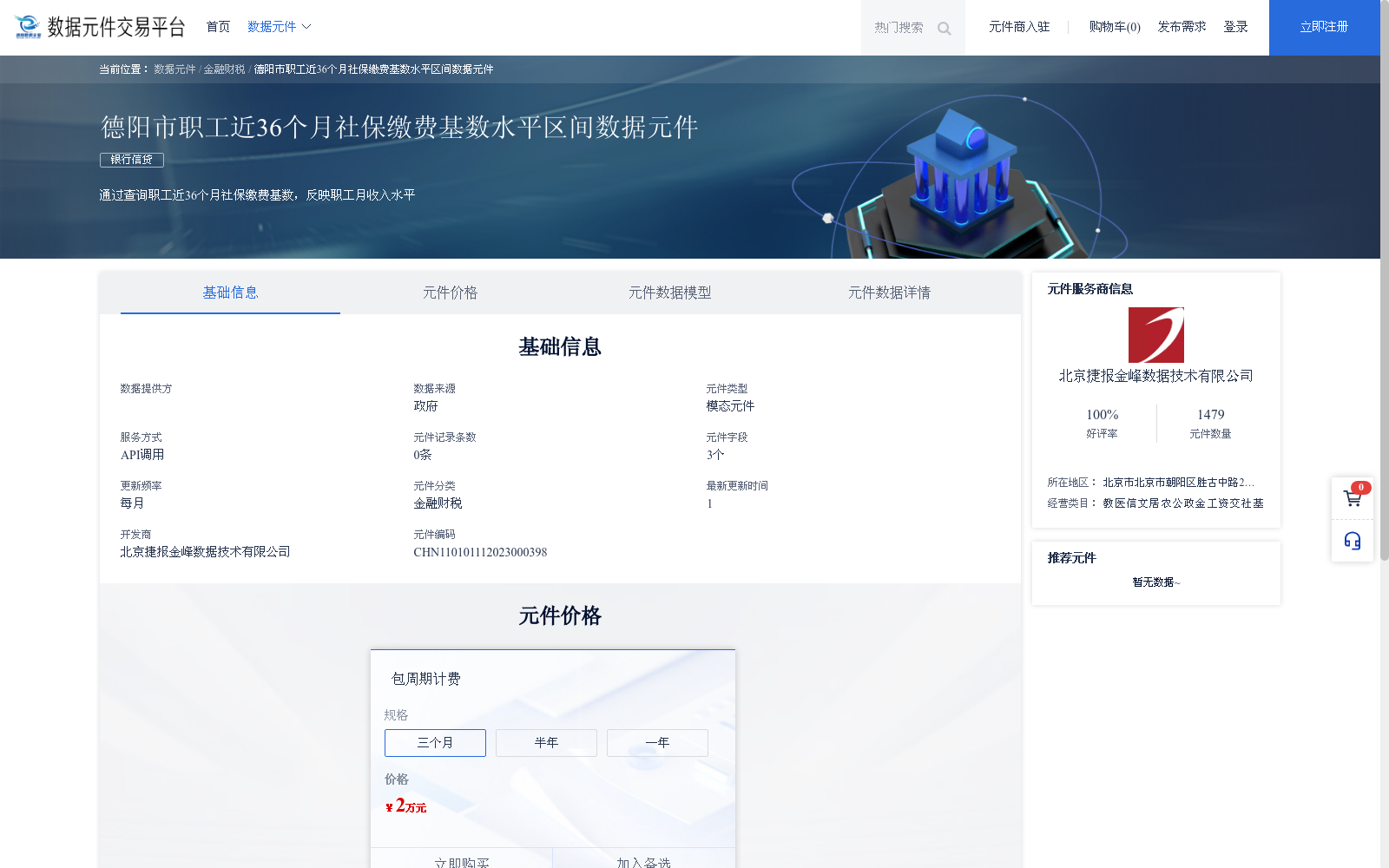
Task: Click the 金融财税 category value
Action: coord(438,503)
